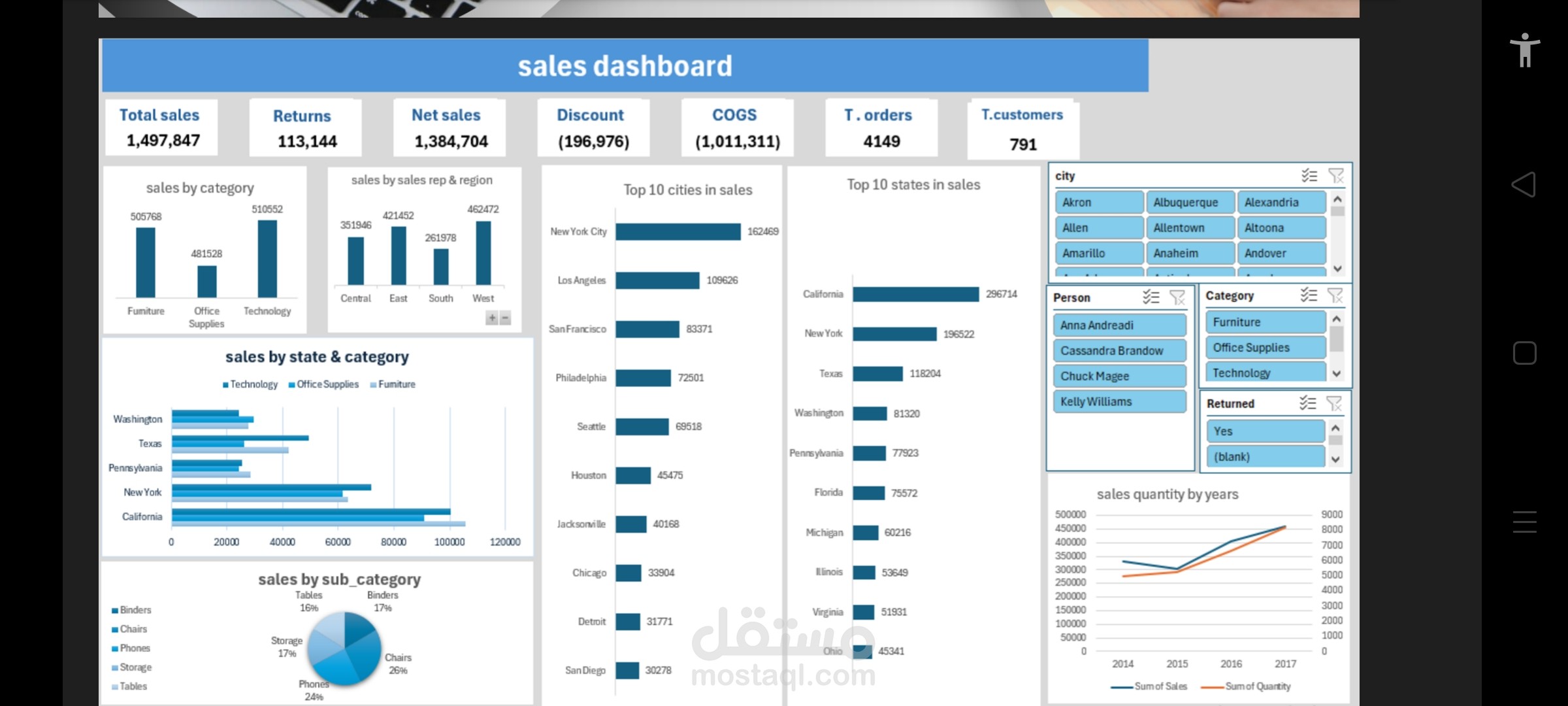Viewport: 1568px width, 706px height.
Task: Select Allentown in city slicer
Action: pos(1190,227)
